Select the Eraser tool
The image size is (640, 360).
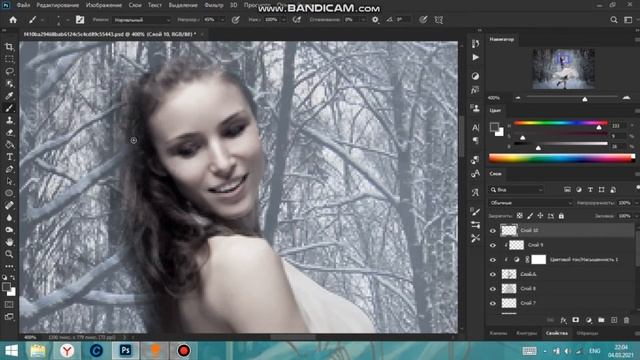point(9,133)
